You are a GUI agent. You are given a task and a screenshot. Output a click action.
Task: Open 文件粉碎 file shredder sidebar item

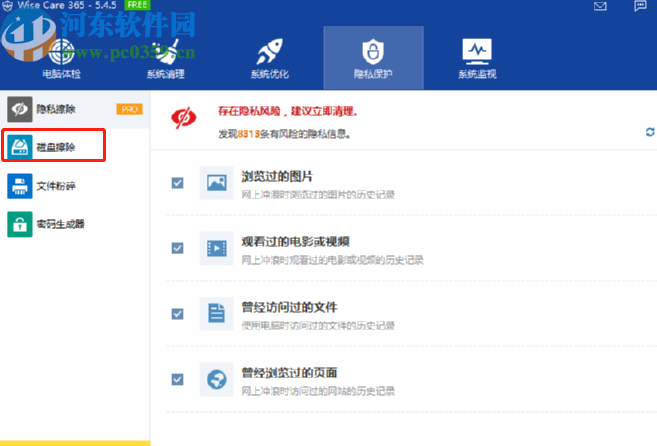[75, 186]
